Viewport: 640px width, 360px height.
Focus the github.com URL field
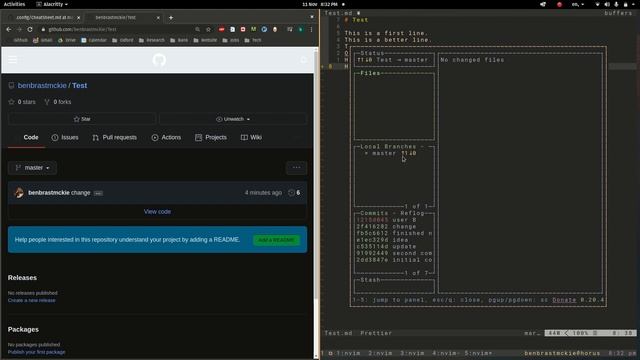coord(118,29)
